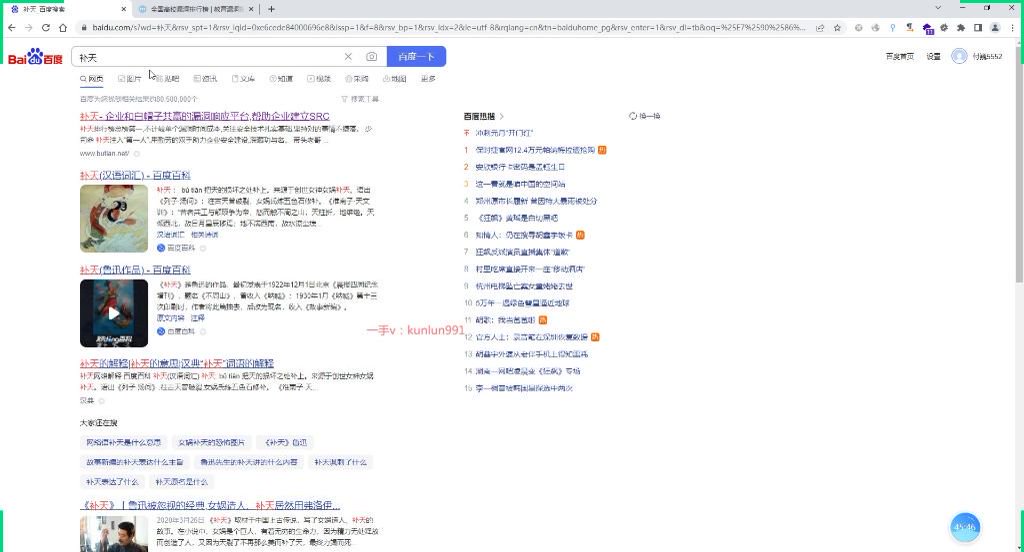Viewport: 1024px width, 552px height.
Task: Open hot search item numbered 11 胡歌
Action: pos(505,320)
